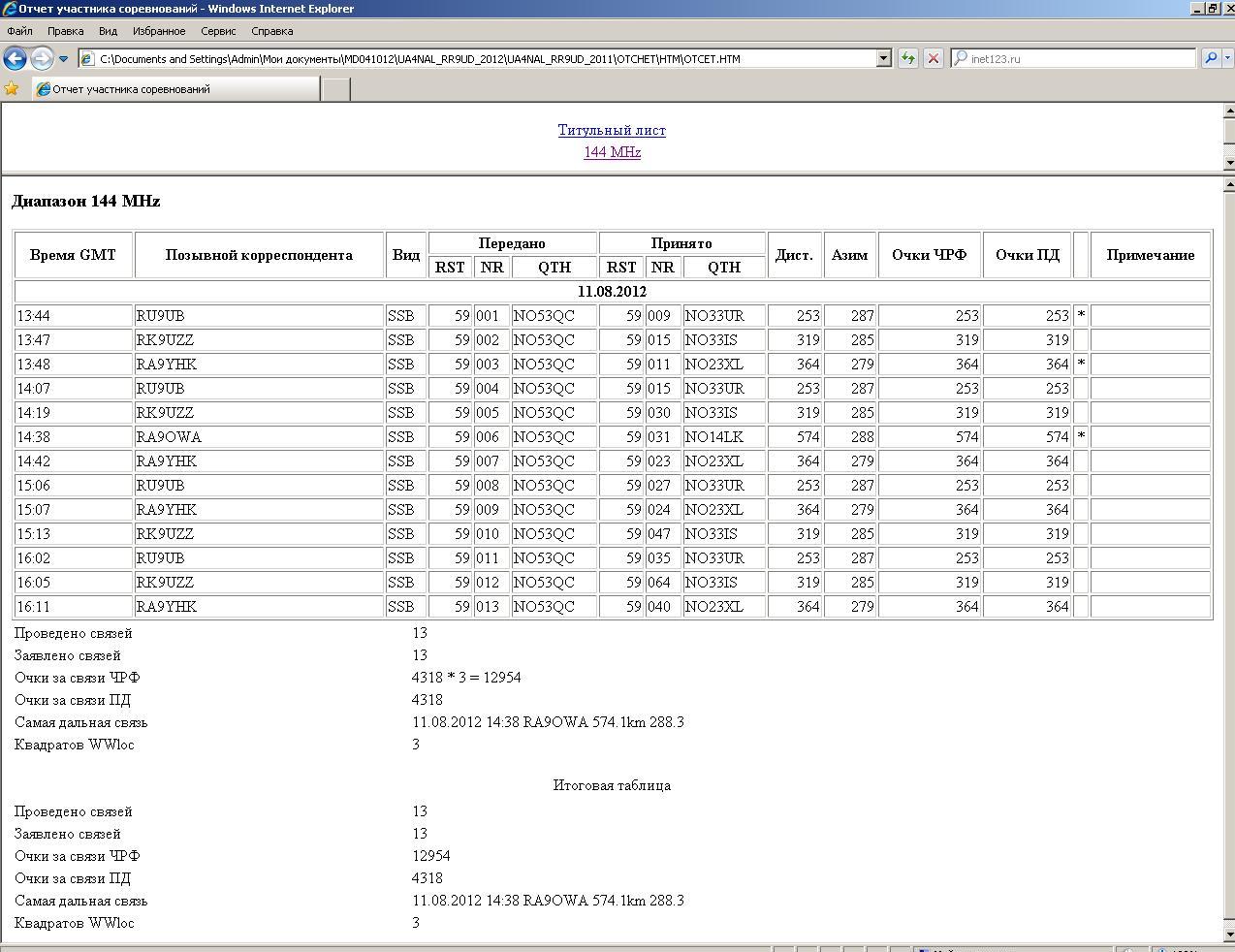Select the Отчет участника соревнований tab
The width and height of the screenshot is (1235, 952).
click(x=174, y=89)
